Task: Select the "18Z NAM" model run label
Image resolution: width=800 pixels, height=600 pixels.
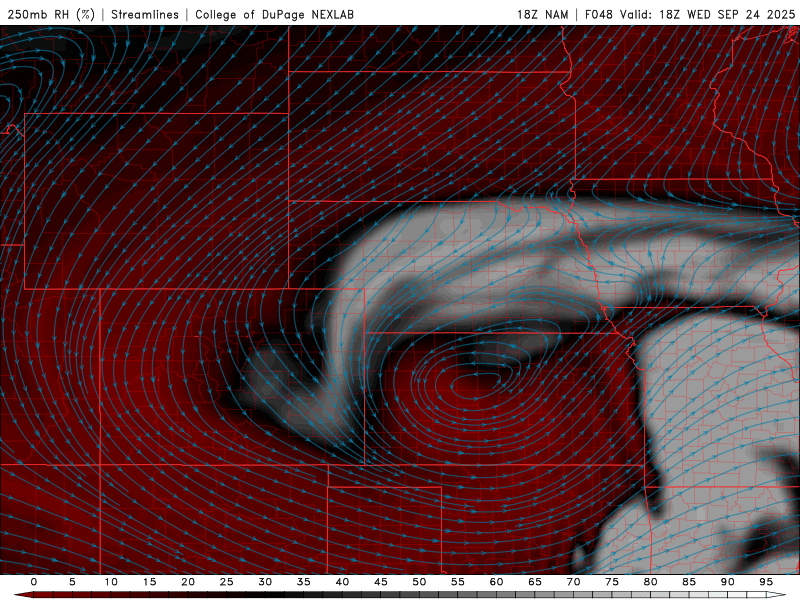Action: [543, 14]
